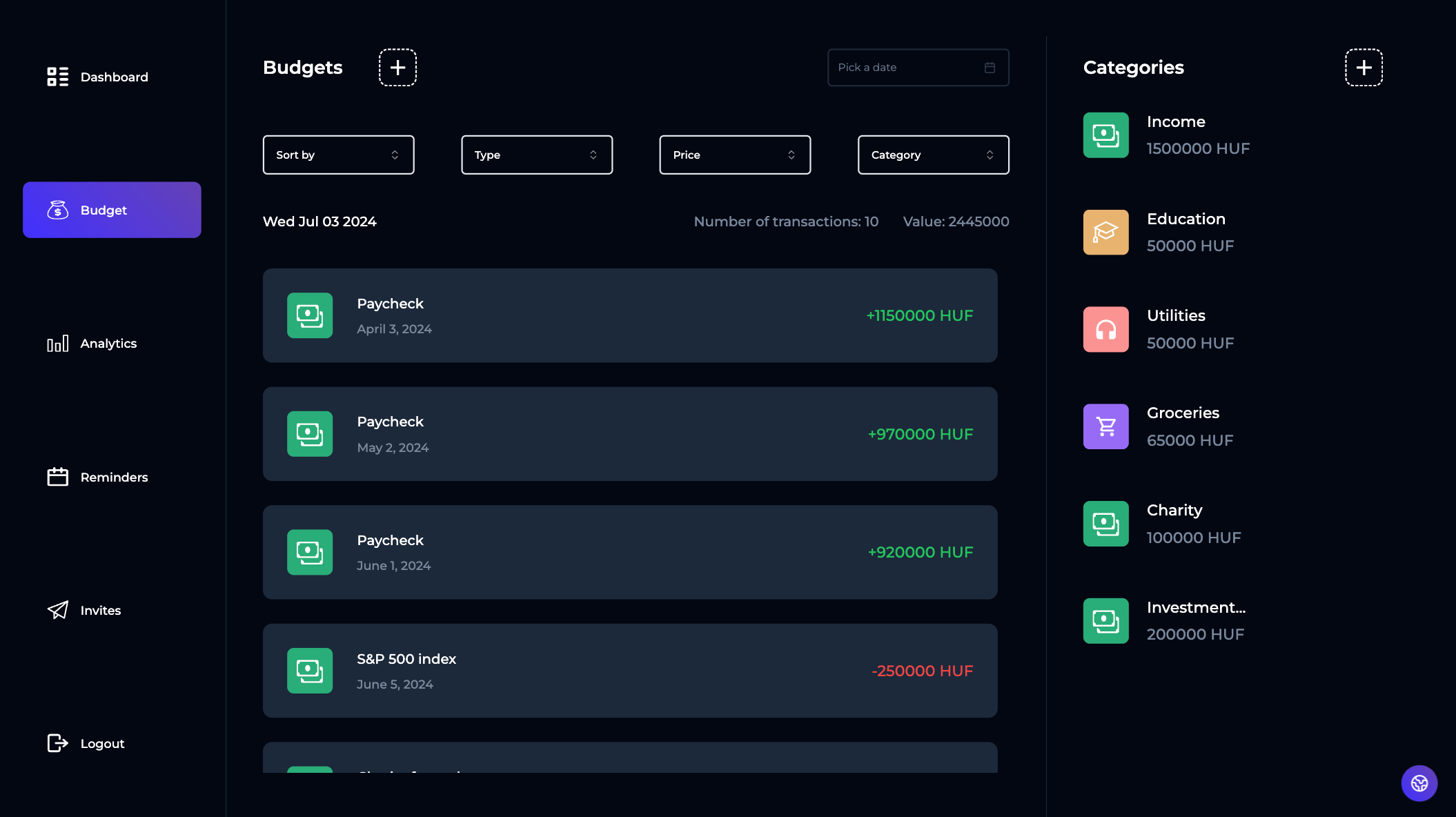Expand the Sort by dropdown

click(338, 155)
